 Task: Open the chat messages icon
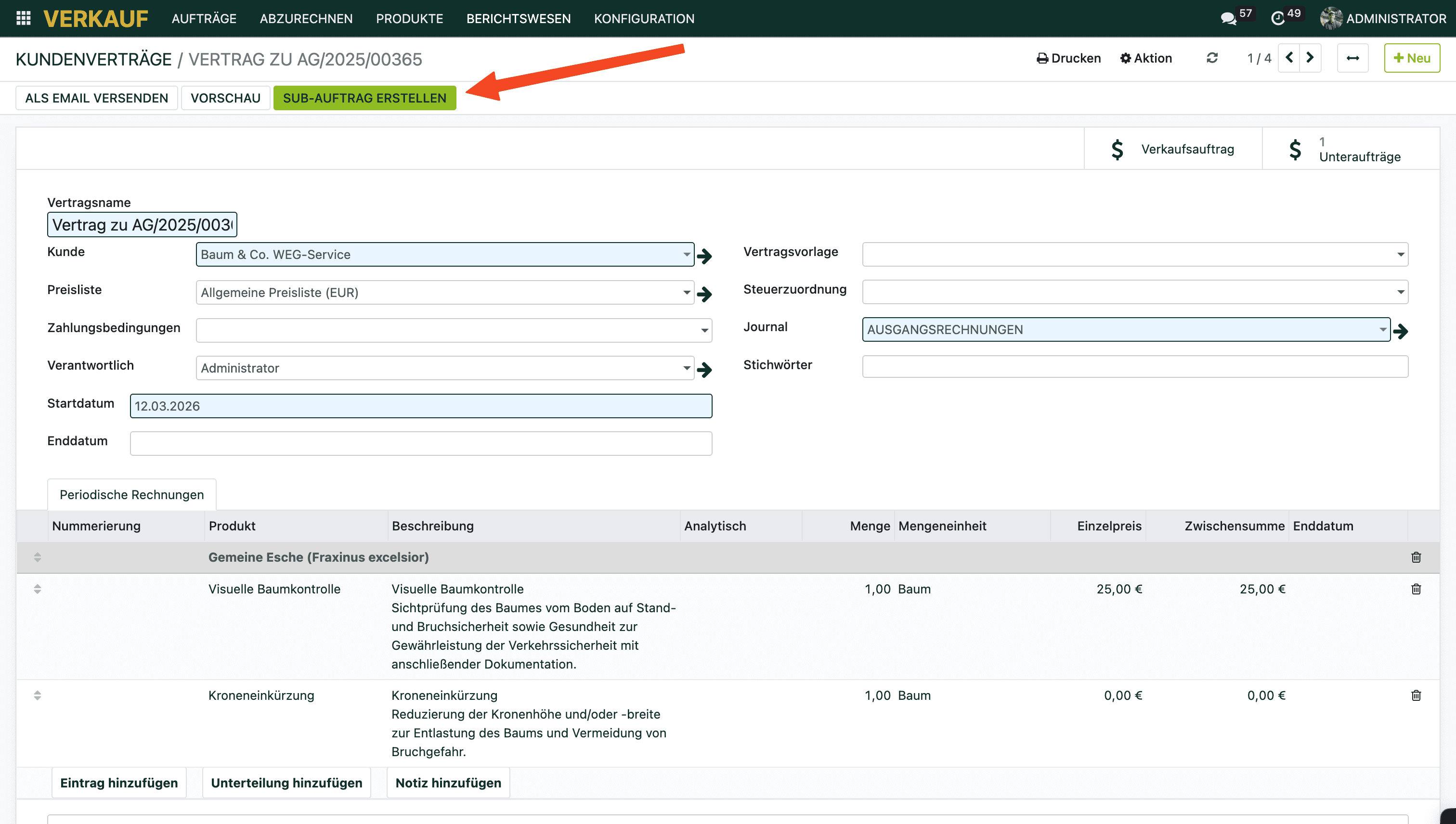(x=1227, y=18)
